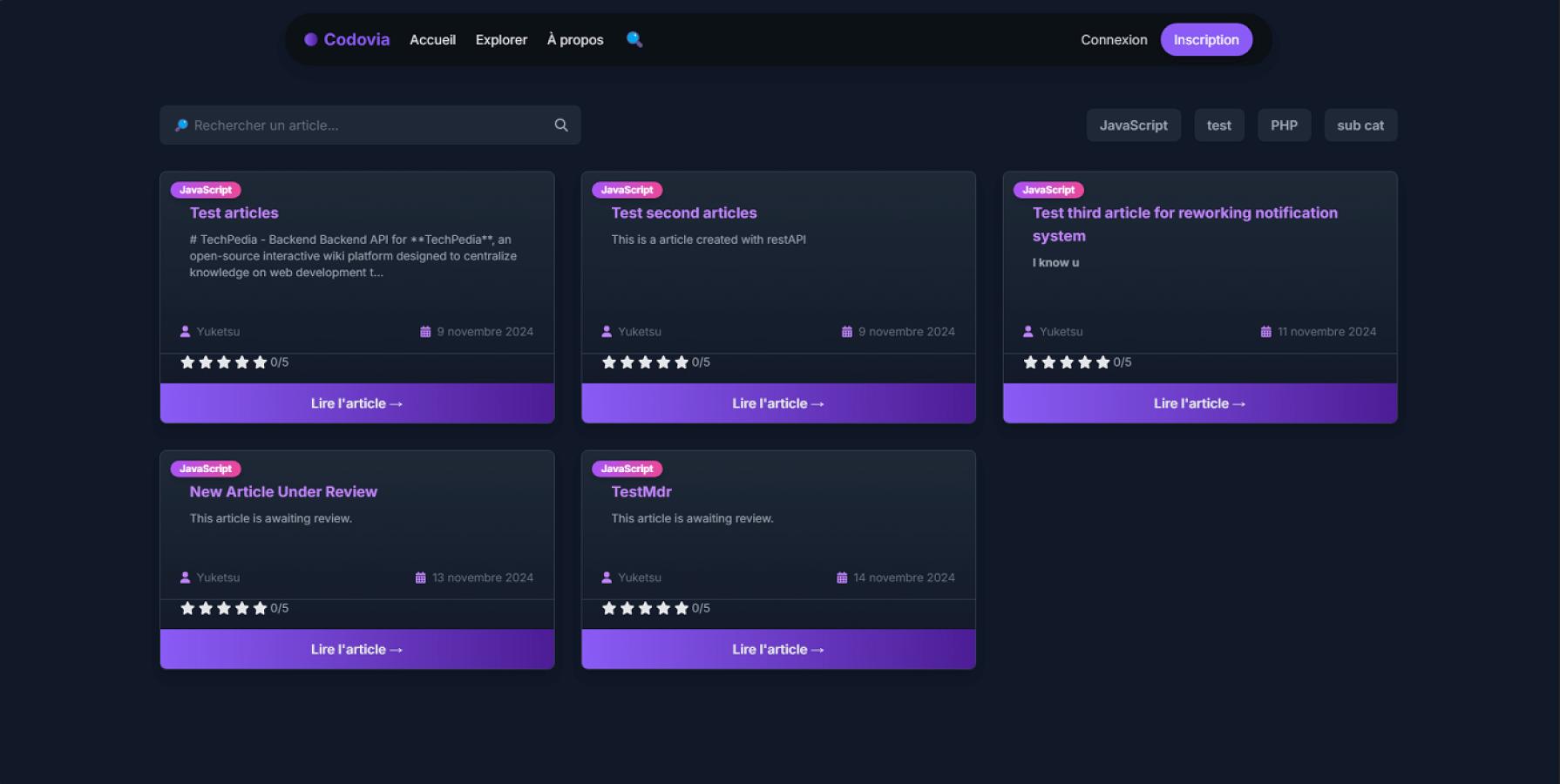This screenshot has width=1560, height=784.
Task: Toggle the JavaScript category filter
Action: pos(1133,125)
